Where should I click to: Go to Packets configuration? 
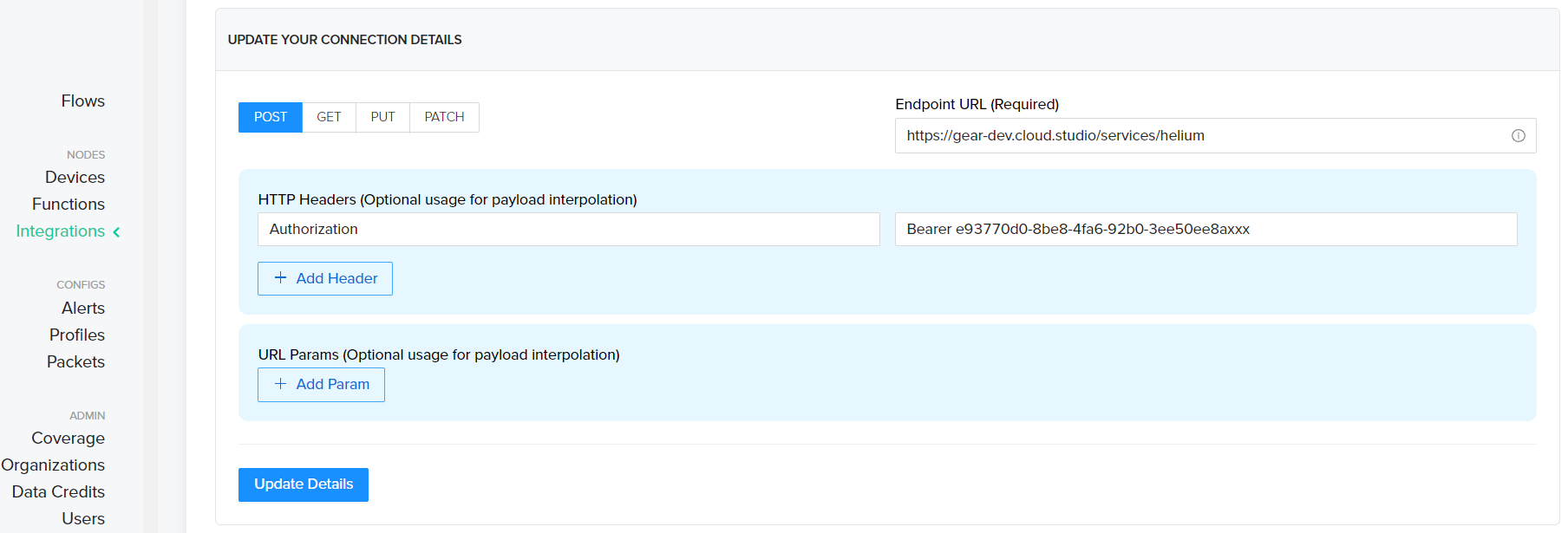[75, 362]
